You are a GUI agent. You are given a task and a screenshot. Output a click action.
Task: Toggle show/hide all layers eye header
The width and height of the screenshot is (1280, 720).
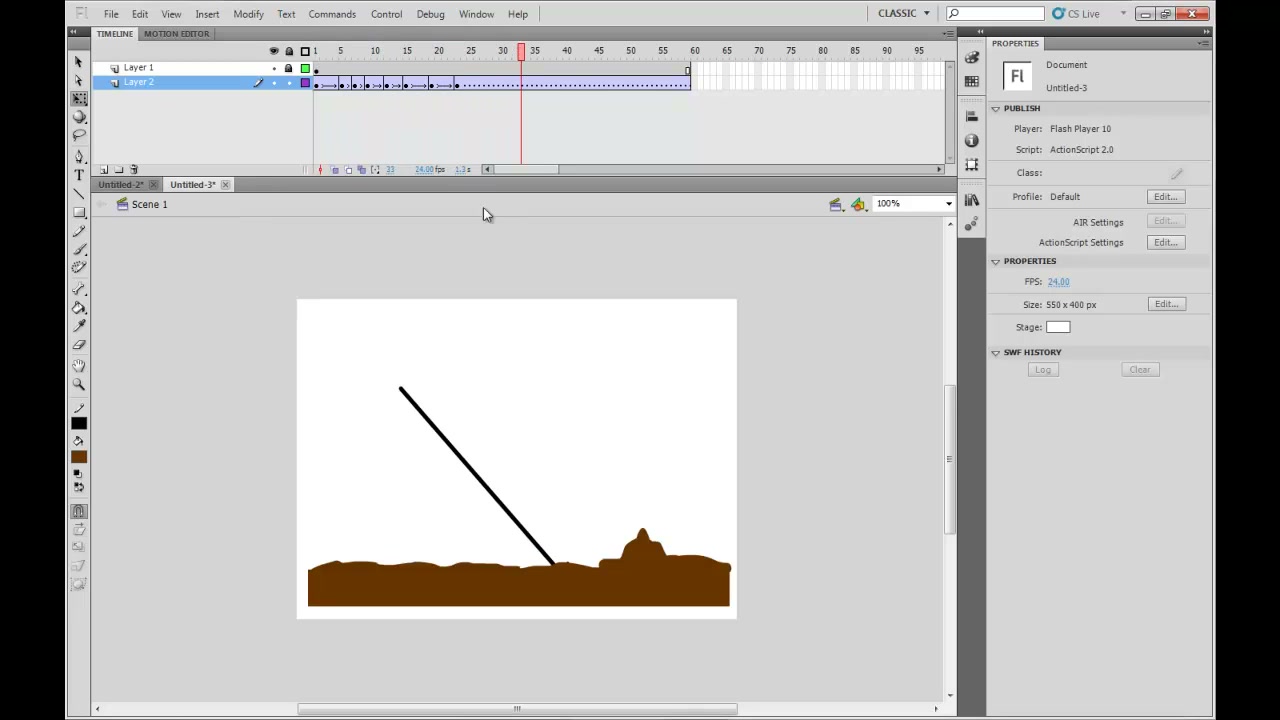(274, 51)
